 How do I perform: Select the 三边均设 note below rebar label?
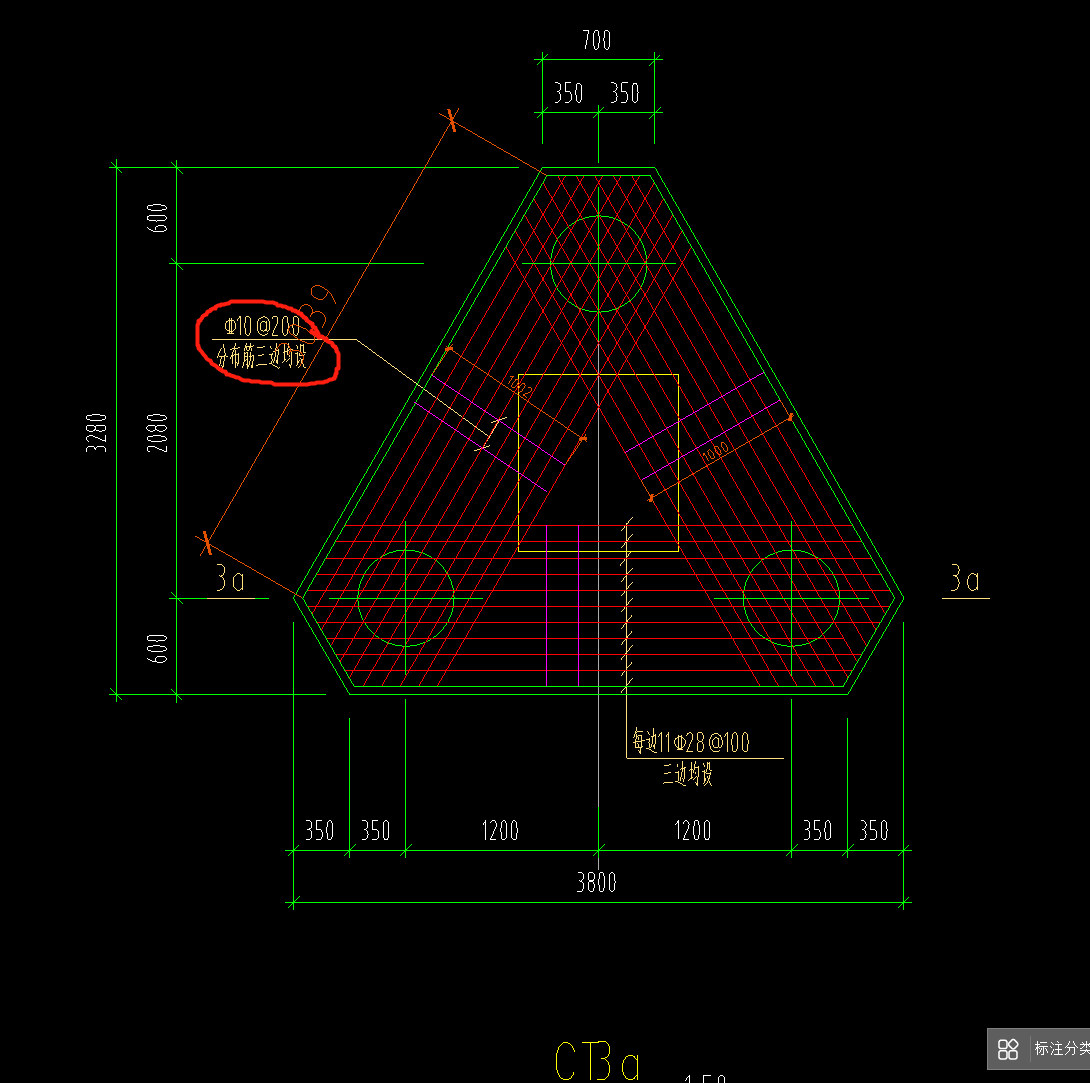pyautogui.click(x=688, y=774)
